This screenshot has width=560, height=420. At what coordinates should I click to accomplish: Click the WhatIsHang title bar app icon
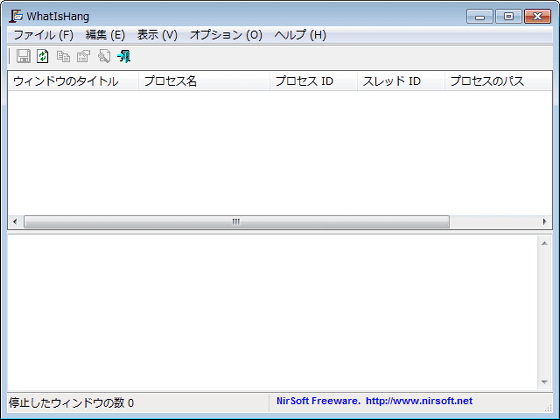tap(16, 16)
